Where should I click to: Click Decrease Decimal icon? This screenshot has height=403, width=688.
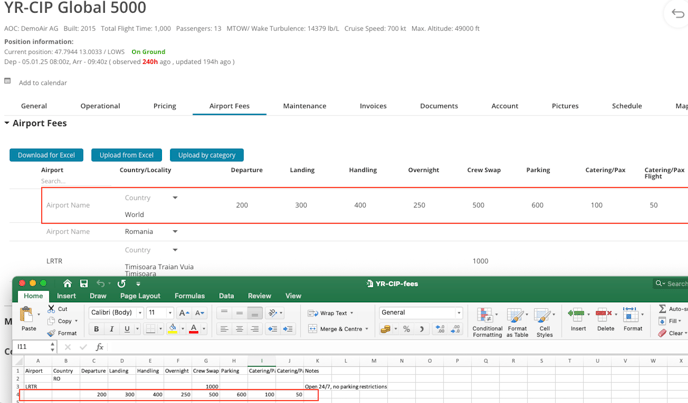click(455, 329)
